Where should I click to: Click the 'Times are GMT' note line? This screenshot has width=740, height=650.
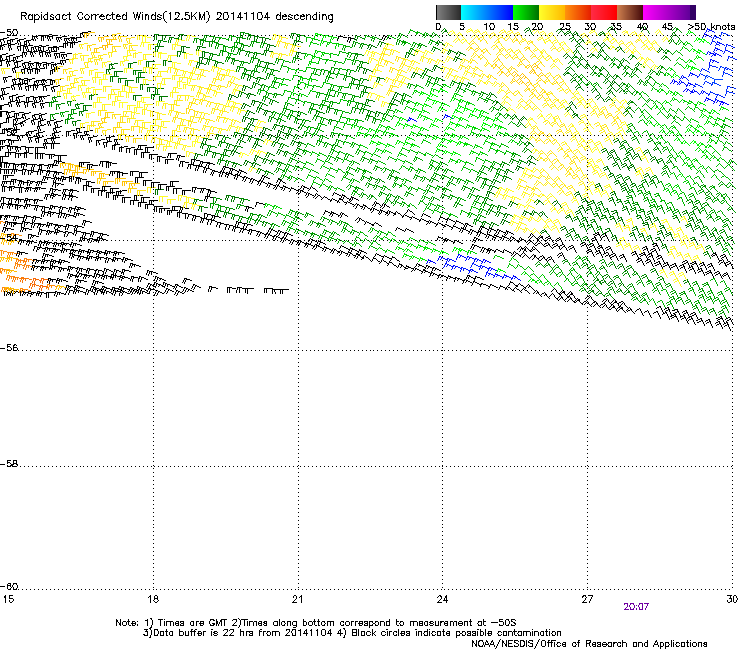(316, 623)
